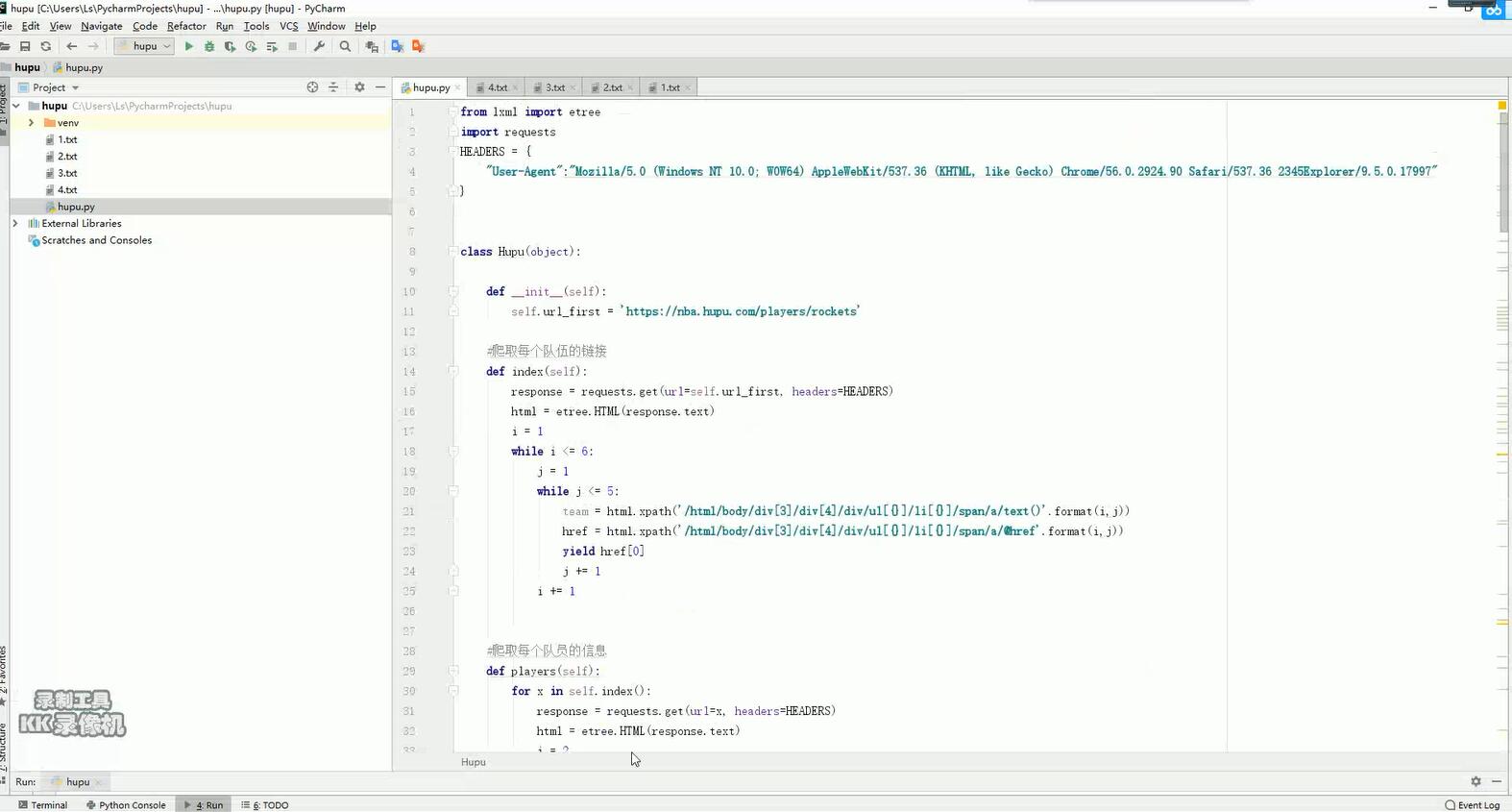Open the View menu

tap(61, 26)
